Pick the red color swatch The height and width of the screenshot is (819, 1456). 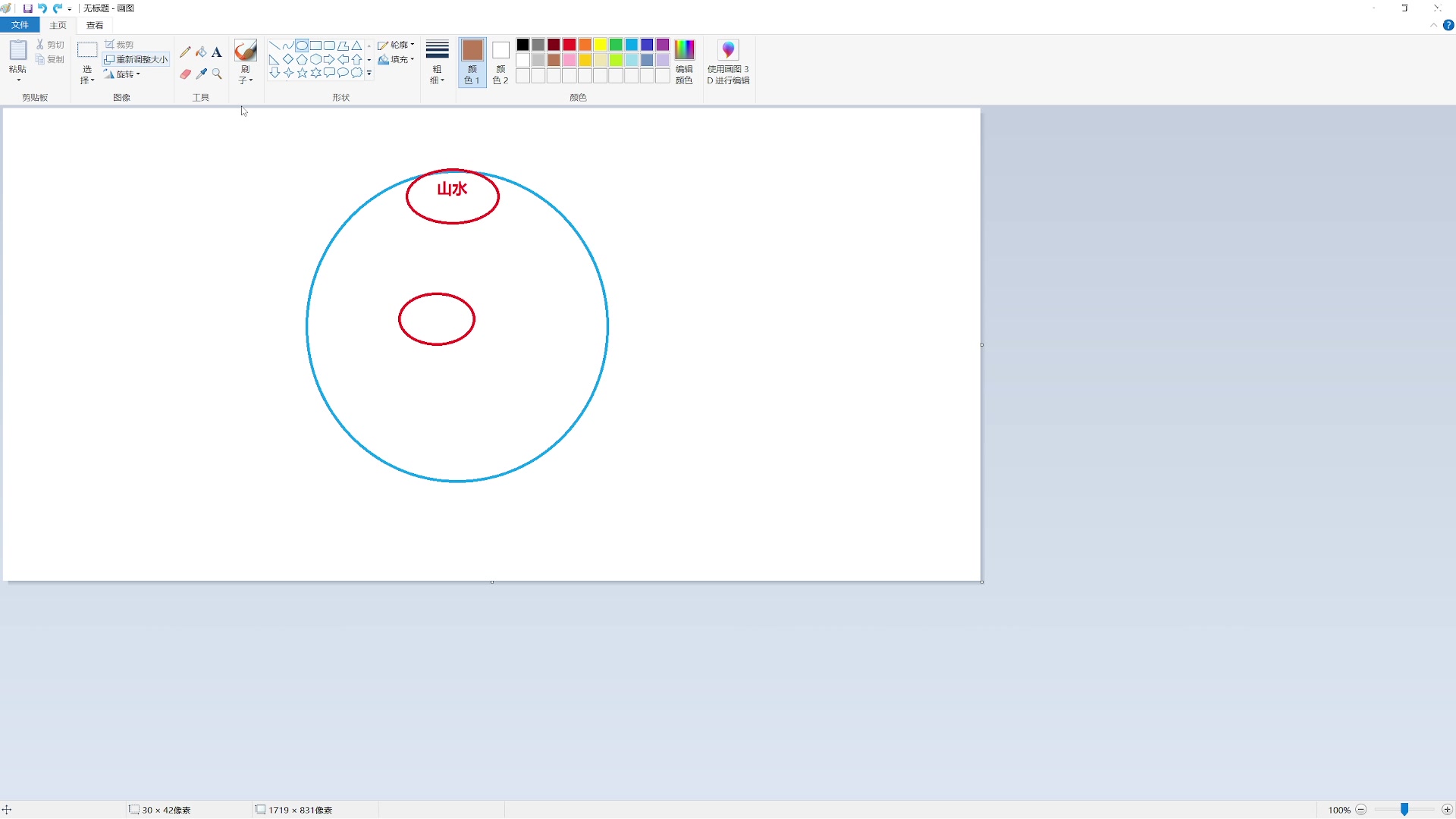point(570,45)
